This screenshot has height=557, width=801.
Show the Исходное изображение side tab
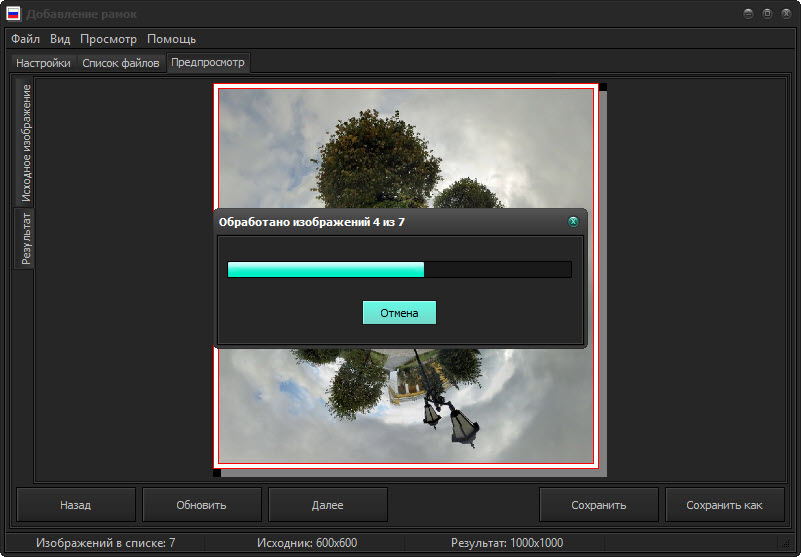tap(26, 143)
